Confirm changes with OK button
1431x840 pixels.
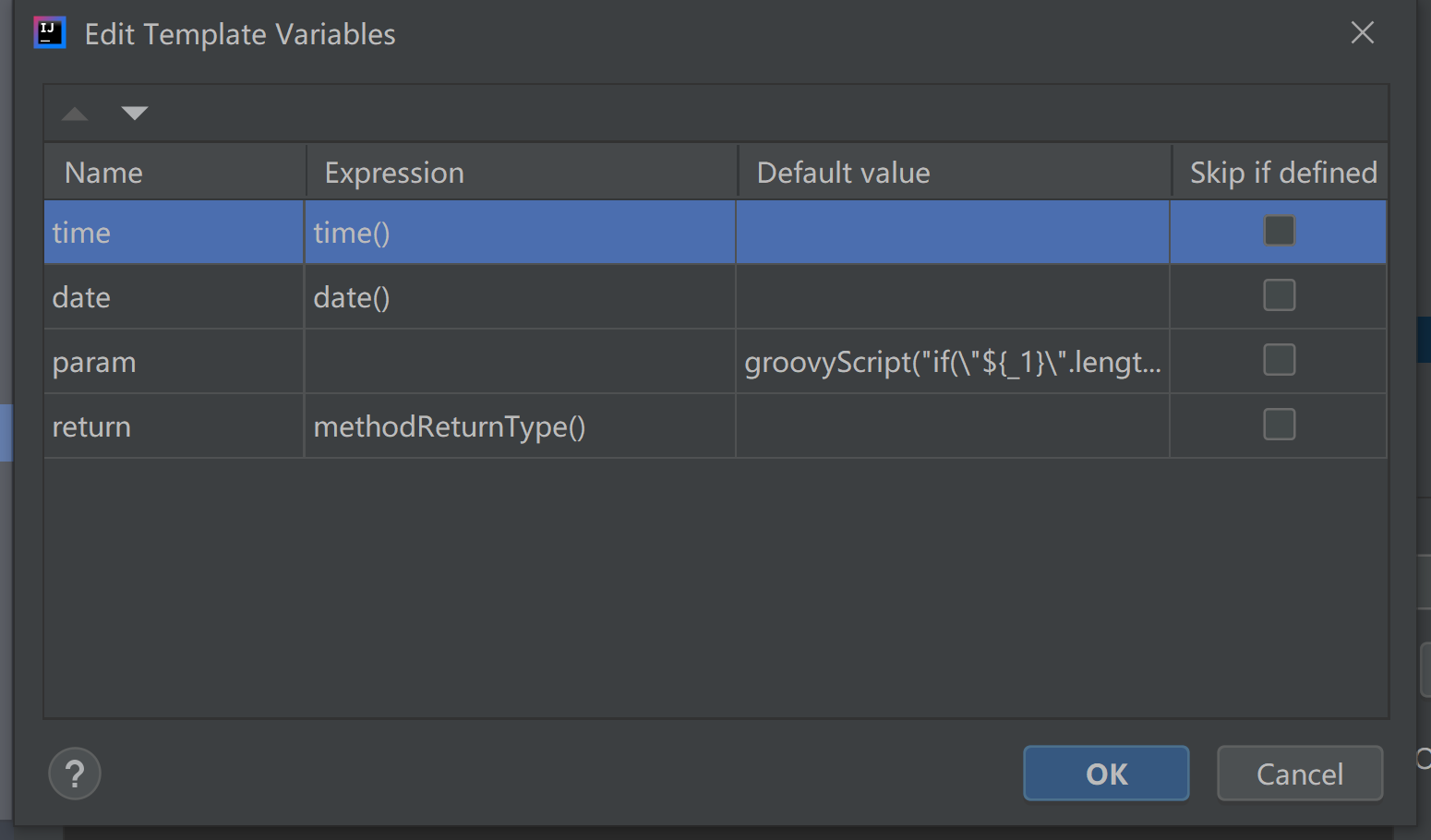pyautogui.click(x=1106, y=774)
